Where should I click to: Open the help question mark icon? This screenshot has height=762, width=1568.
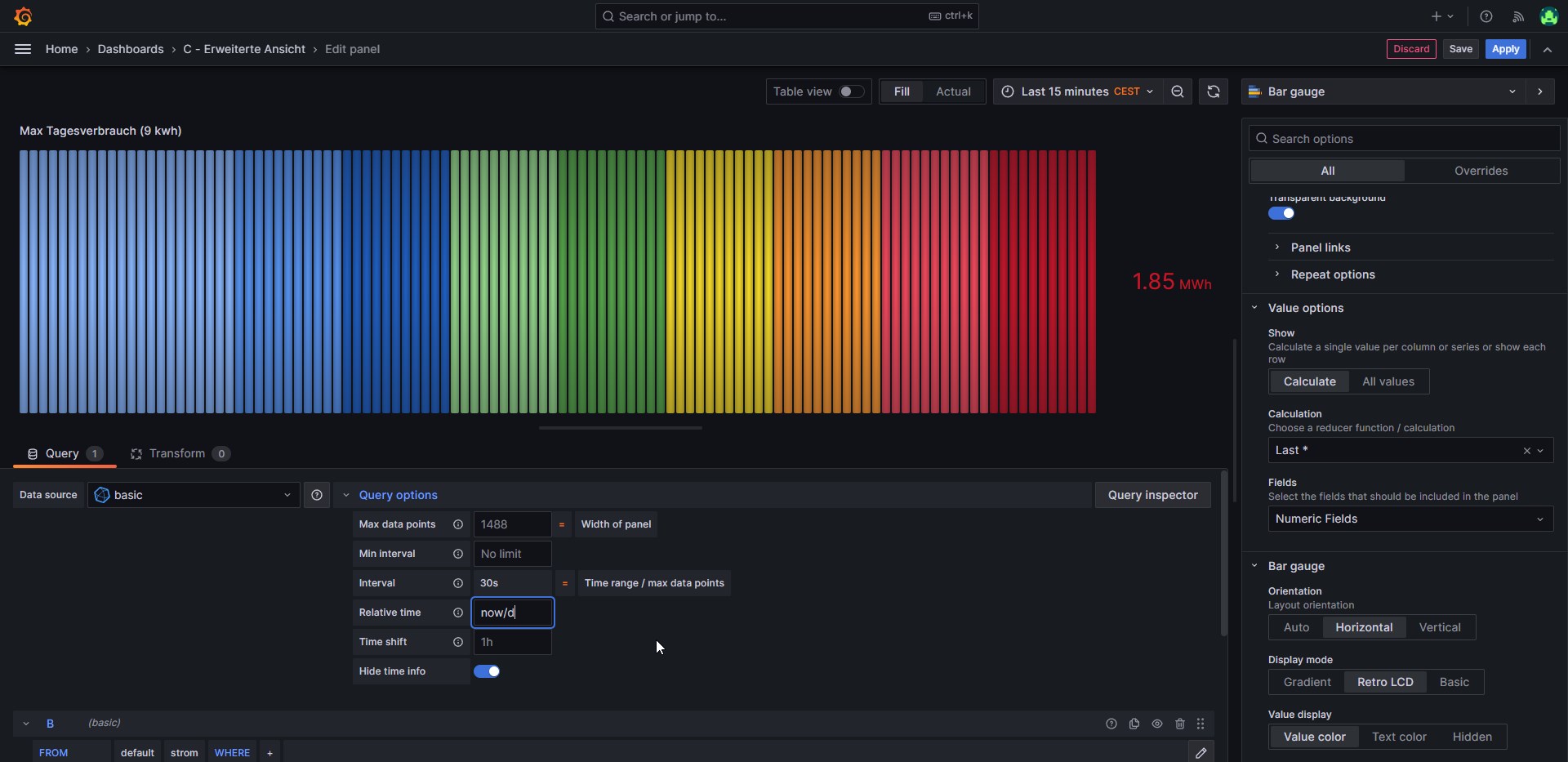(x=1486, y=16)
